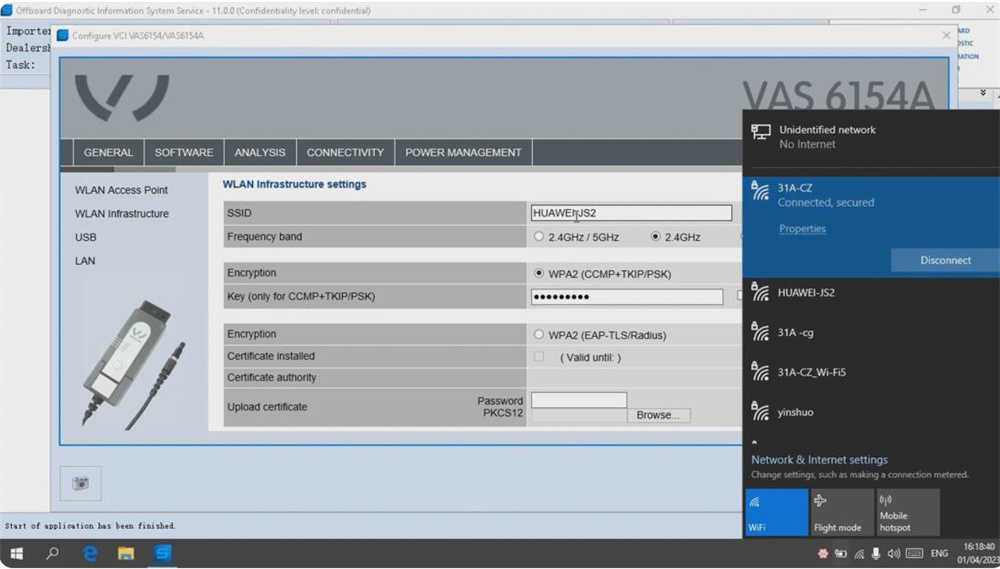The width and height of the screenshot is (1000, 569).
Task: Open File Explorer from the taskbar
Action: [126, 553]
